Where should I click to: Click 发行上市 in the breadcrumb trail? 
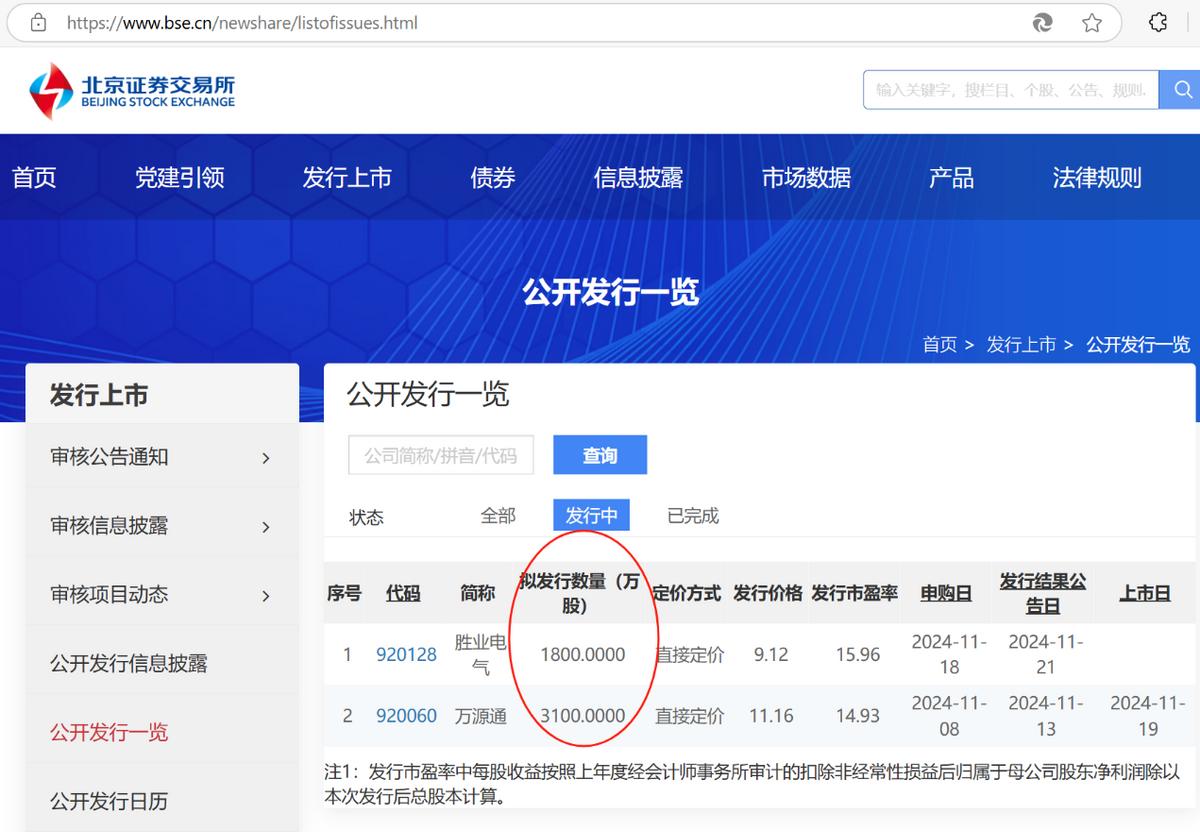click(x=1020, y=344)
